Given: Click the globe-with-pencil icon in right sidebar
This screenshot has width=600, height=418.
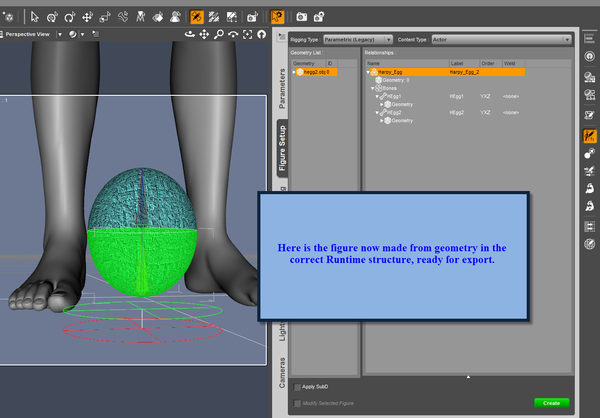Looking at the screenshot, I should (x=590, y=244).
